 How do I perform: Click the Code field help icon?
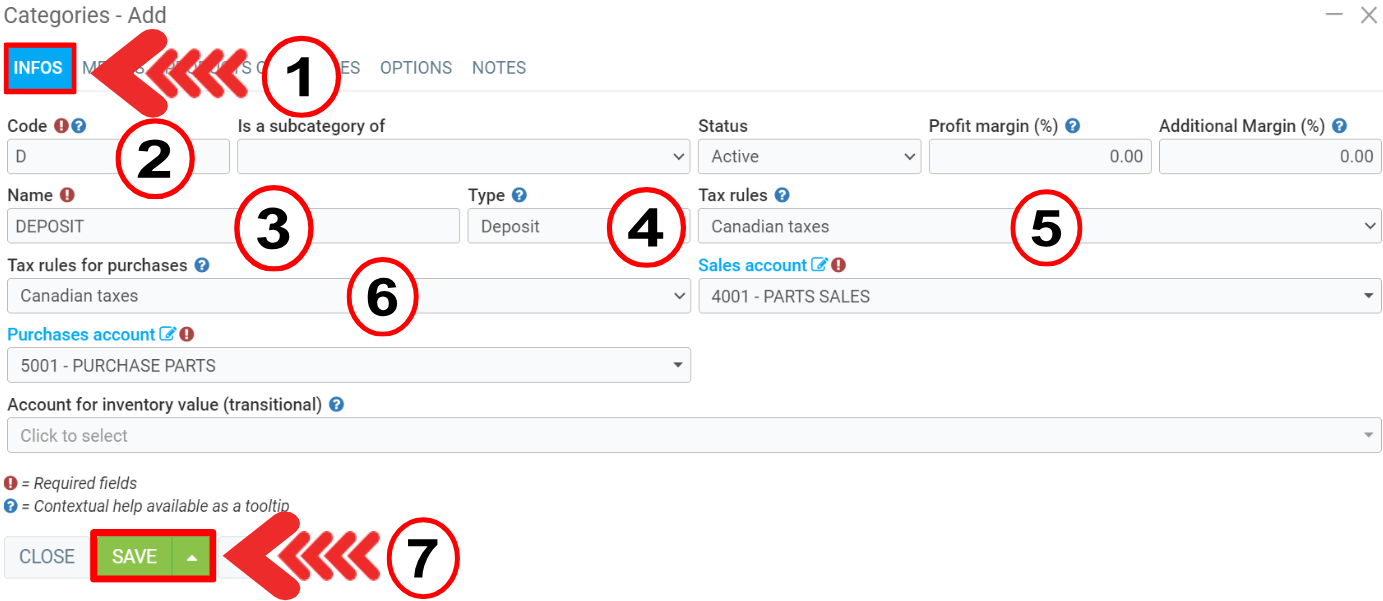click(79, 126)
